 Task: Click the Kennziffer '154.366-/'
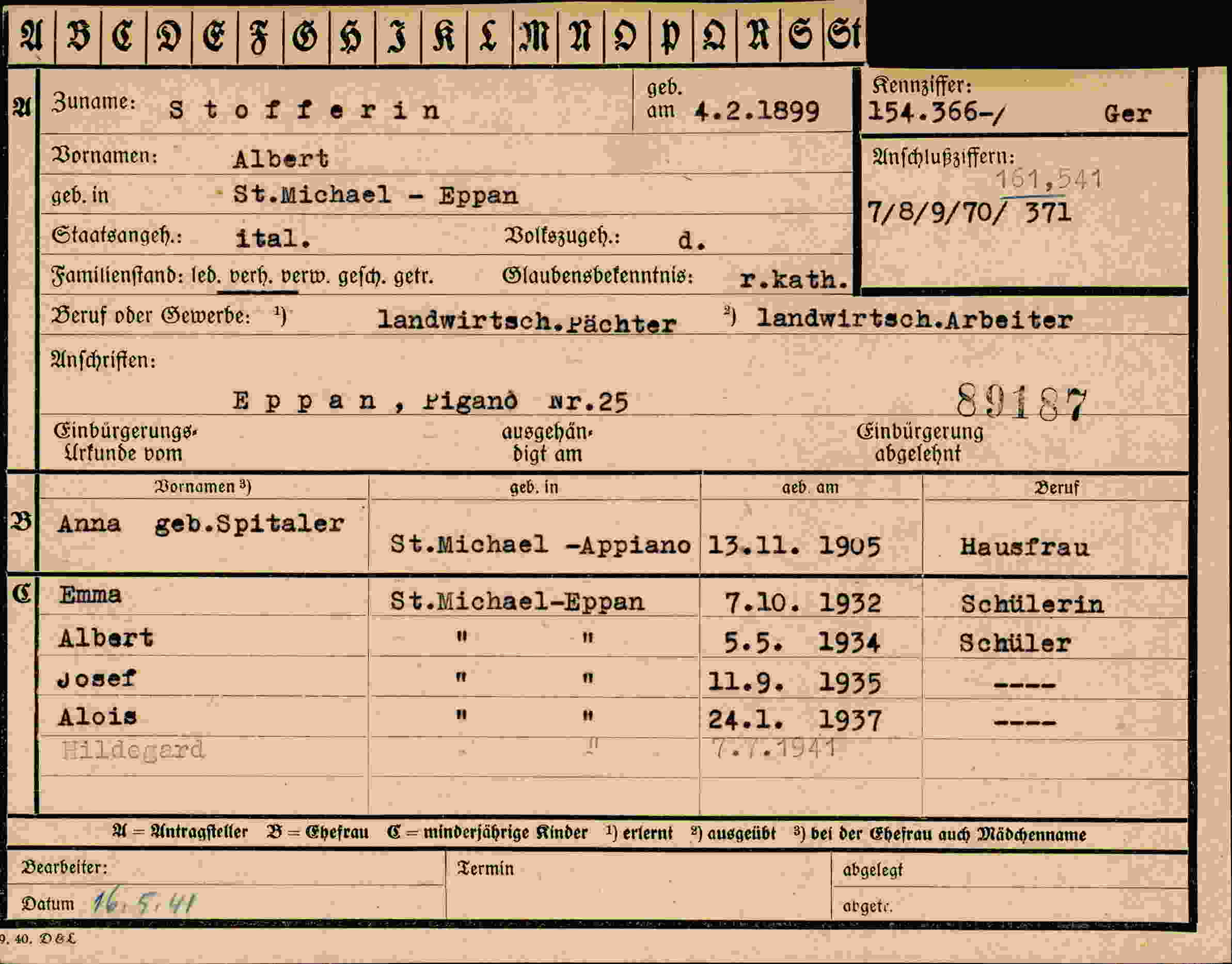(x=937, y=112)
